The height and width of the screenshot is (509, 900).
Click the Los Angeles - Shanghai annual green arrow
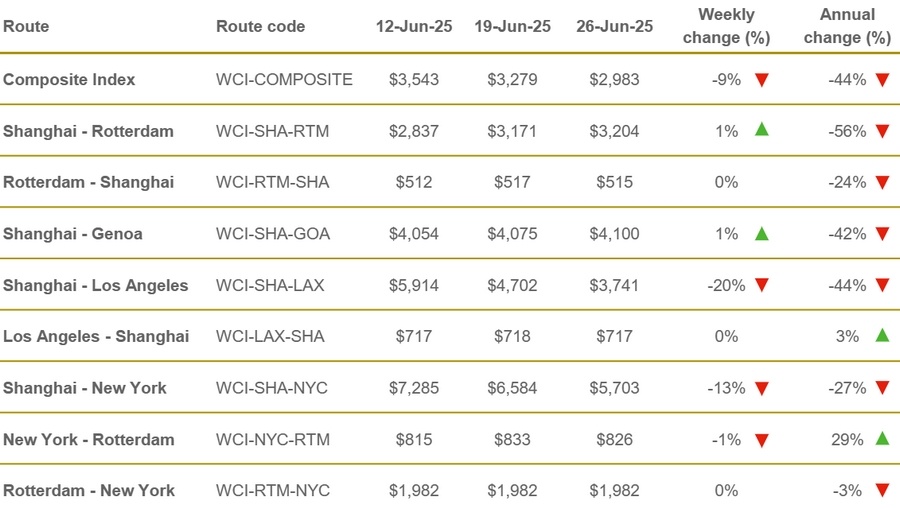[882, 336]
